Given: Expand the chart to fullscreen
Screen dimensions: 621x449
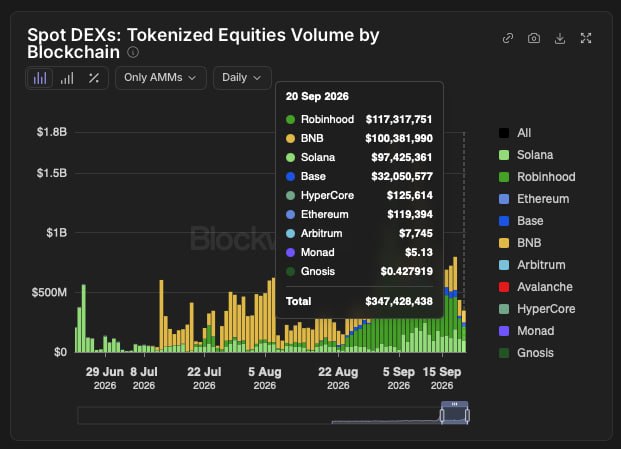Looking at the screenshot, I should (586, 38).
